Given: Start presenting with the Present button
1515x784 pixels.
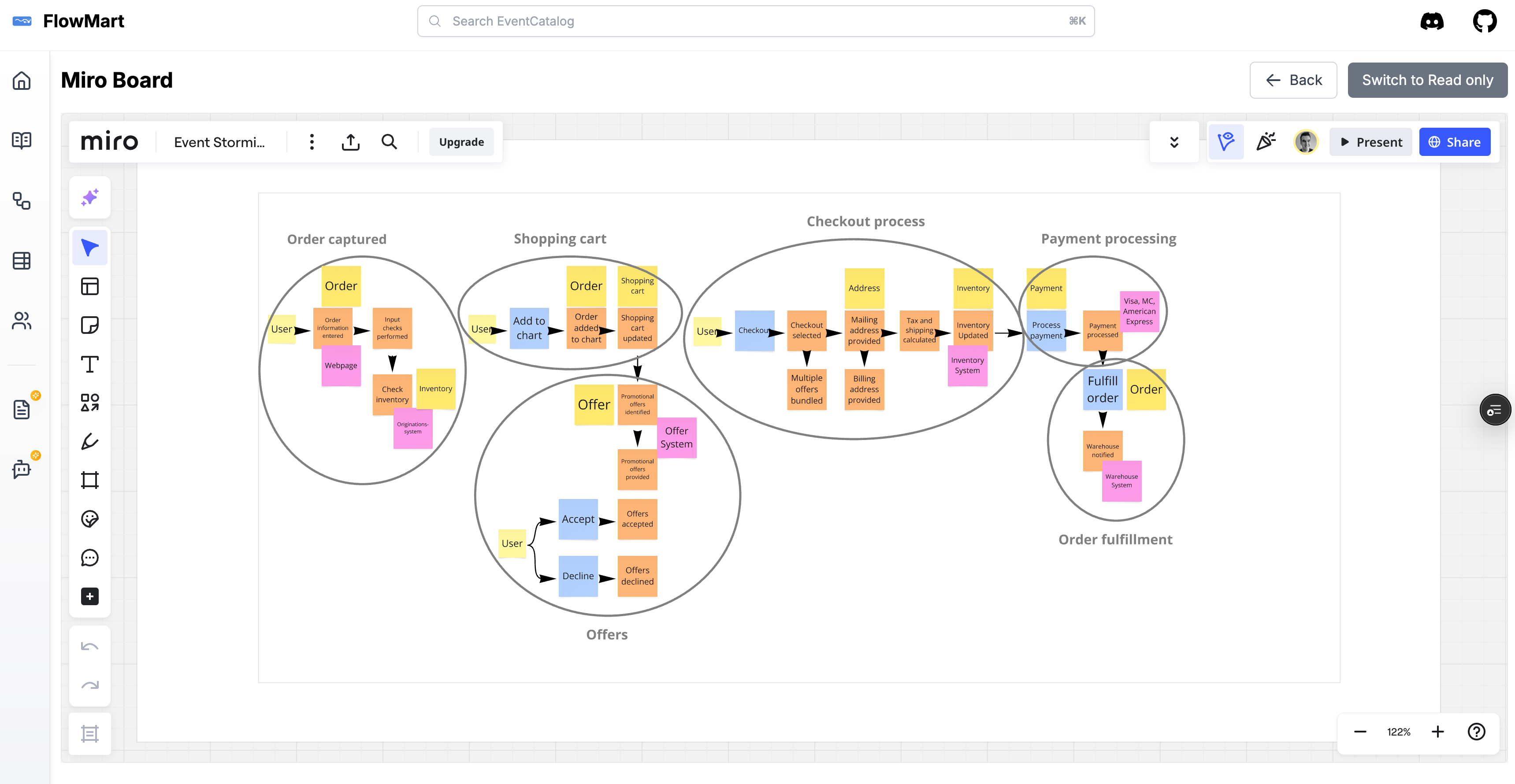Looking at the screenshot, I should coord(1370,142).
